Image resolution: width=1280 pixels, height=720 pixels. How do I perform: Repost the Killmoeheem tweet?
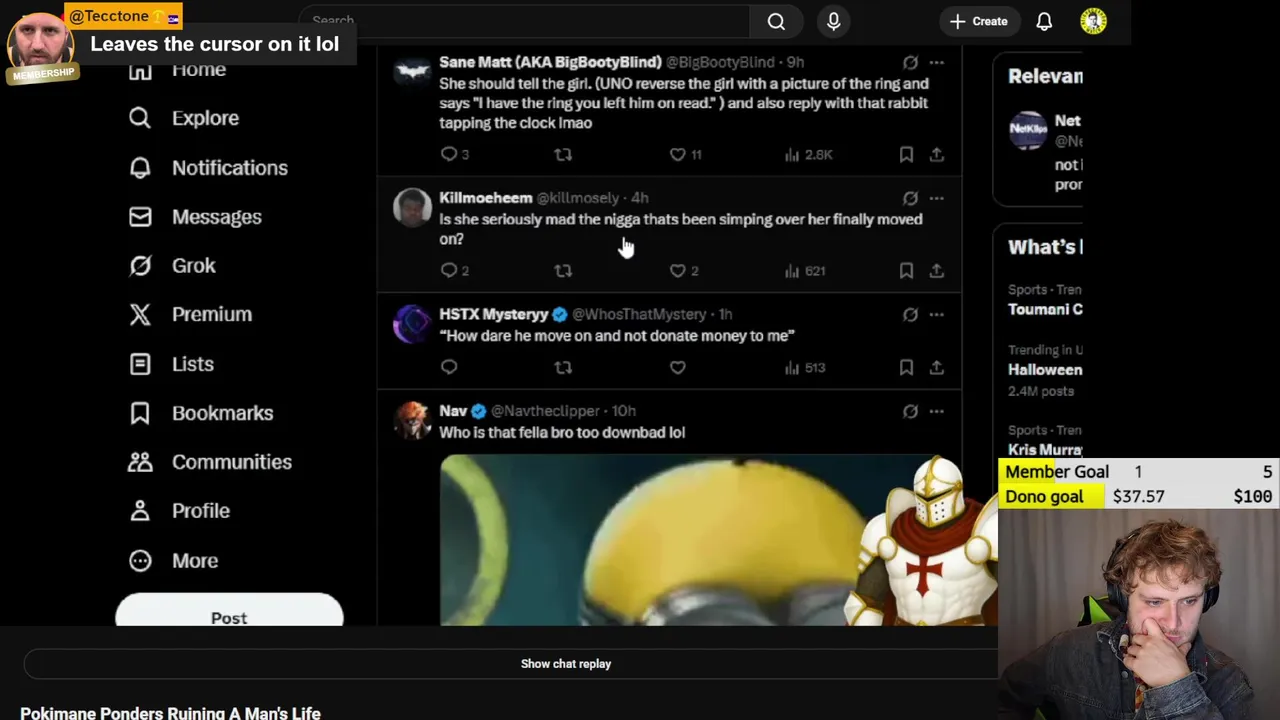click(x=563, y=271)
